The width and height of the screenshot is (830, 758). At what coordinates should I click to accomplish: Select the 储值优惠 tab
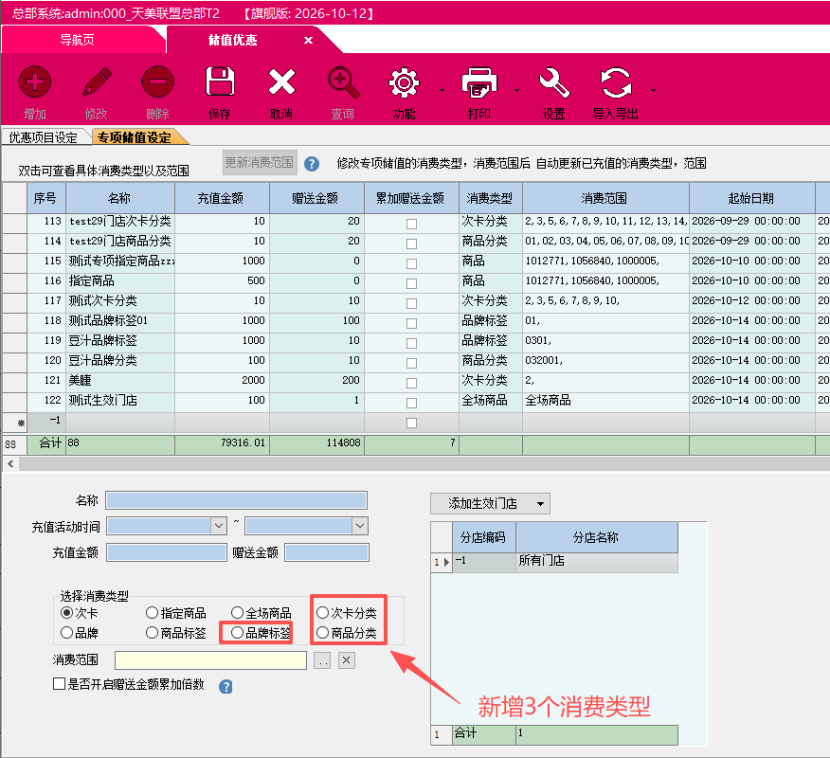[x=233, y=40]
